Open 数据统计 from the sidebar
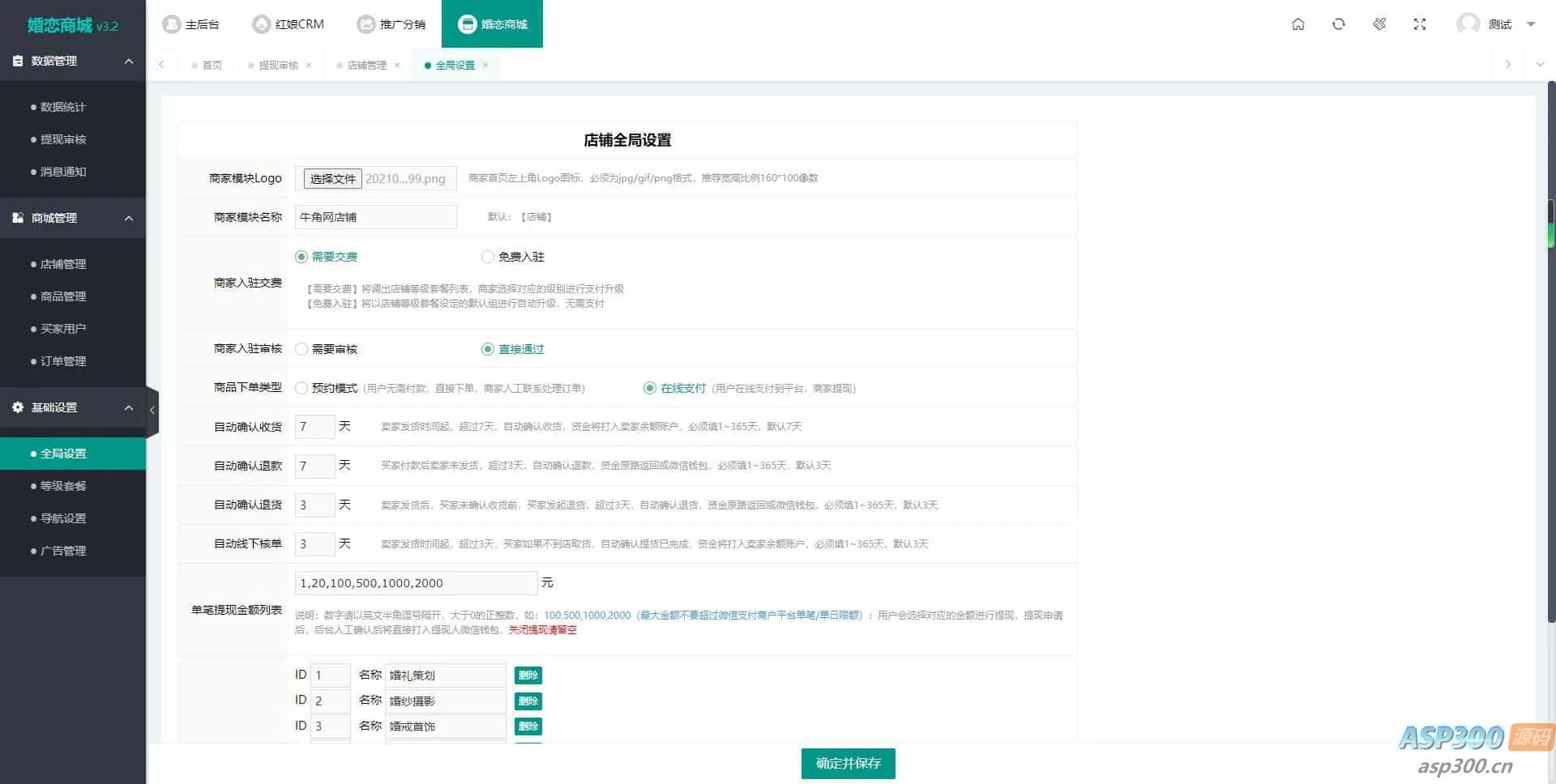The width and height of the screenshot is (1556, 784). pyautogui.click(x=63, y=106)
